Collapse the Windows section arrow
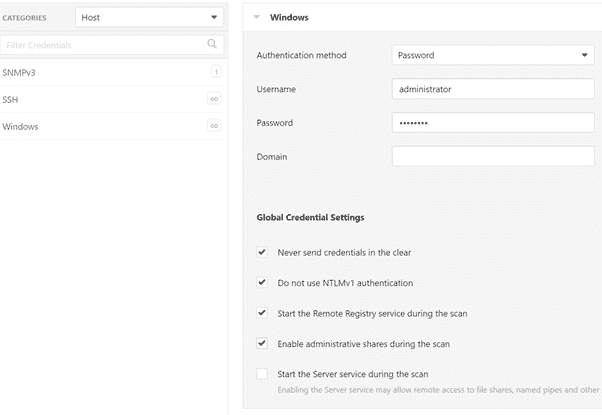Image resolution: width=602 pixels, height=415 pixels. point(257,17)
